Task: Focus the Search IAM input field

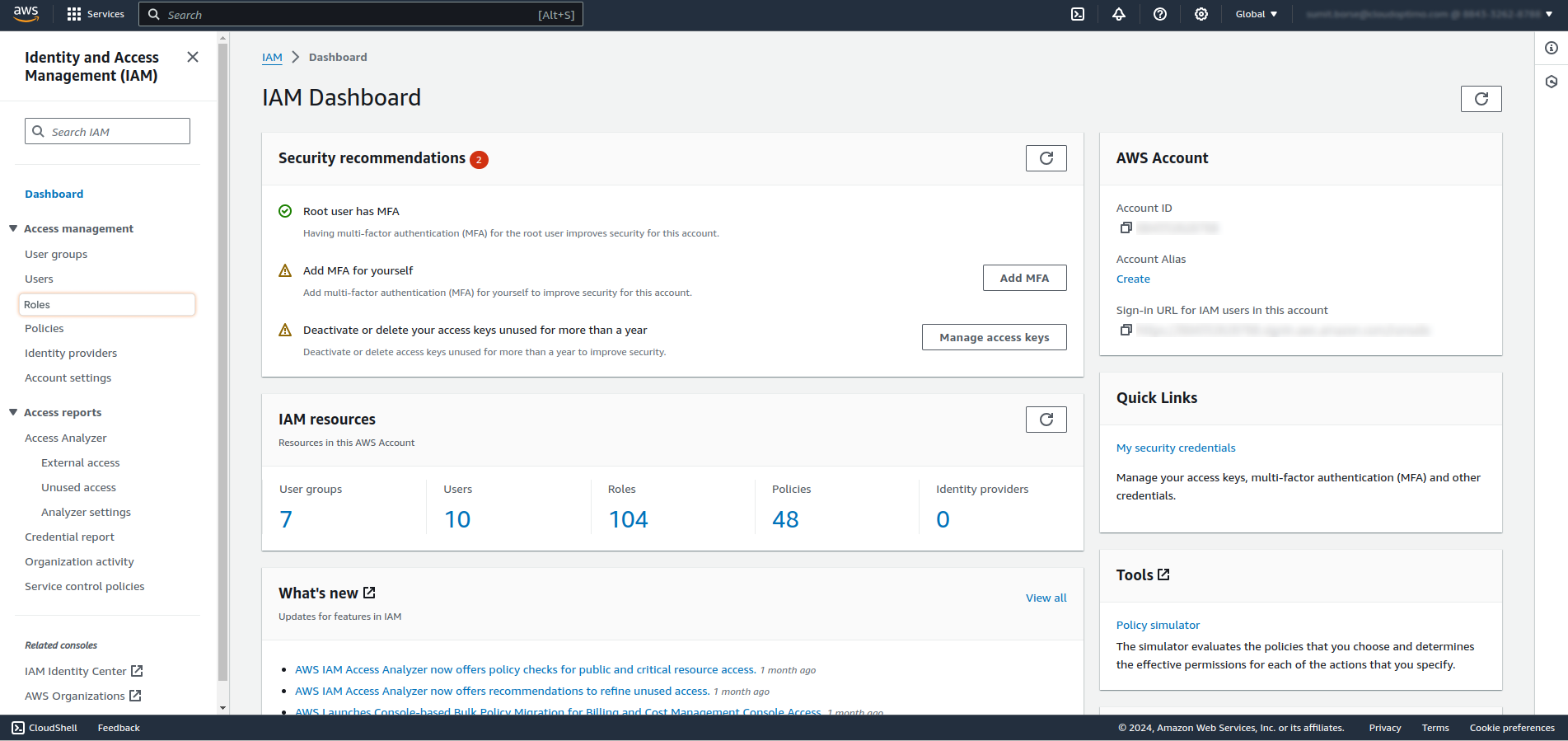Action: (107, 131)
